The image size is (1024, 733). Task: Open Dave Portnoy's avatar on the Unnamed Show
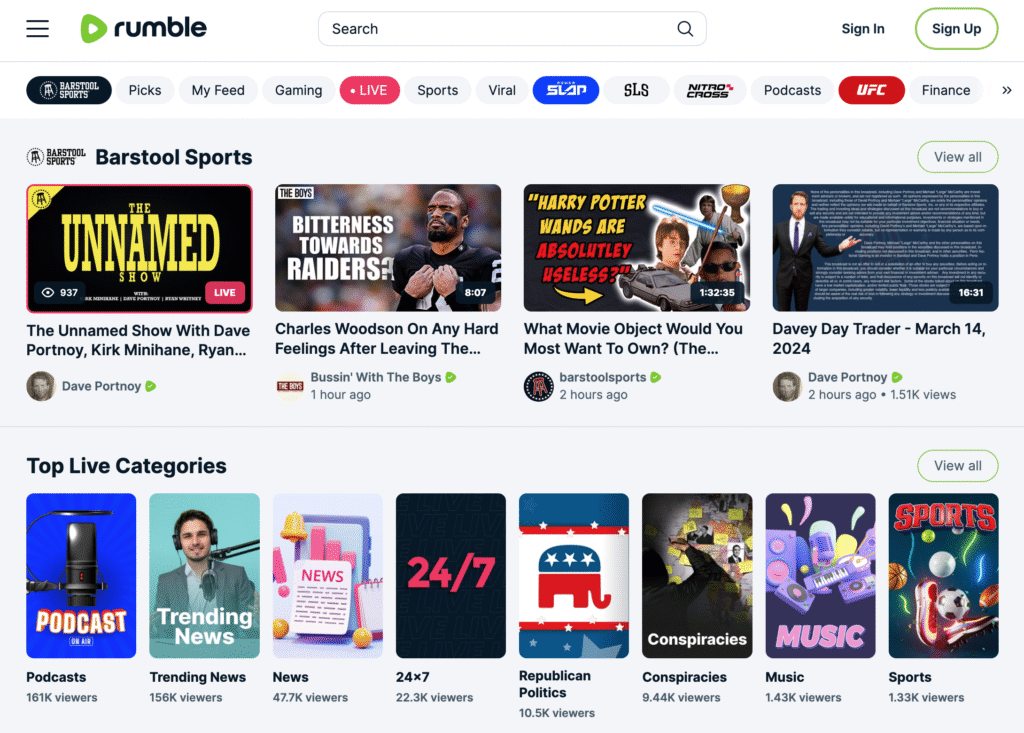tap(40, 386)
